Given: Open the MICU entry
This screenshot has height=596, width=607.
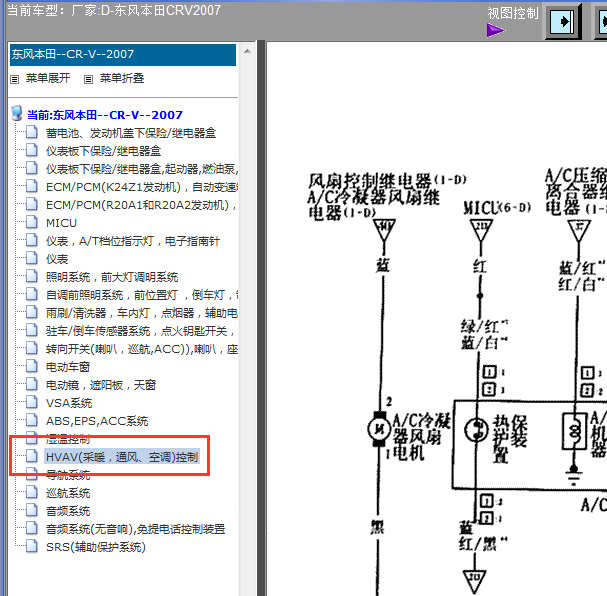Looking at the screenshot, I should (61, 223).
